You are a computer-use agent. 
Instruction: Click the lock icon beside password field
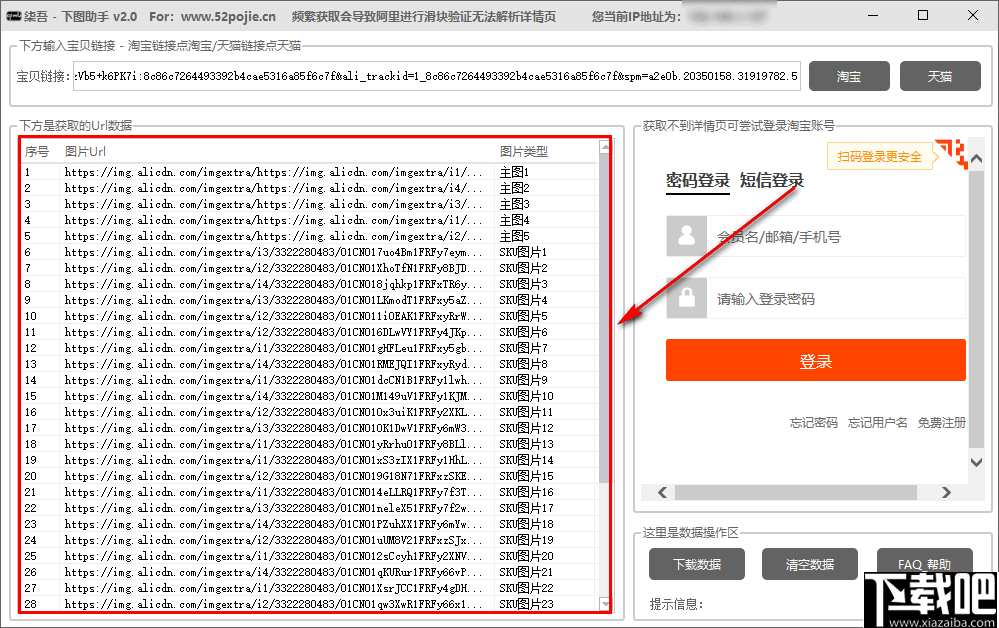[687, 298]
